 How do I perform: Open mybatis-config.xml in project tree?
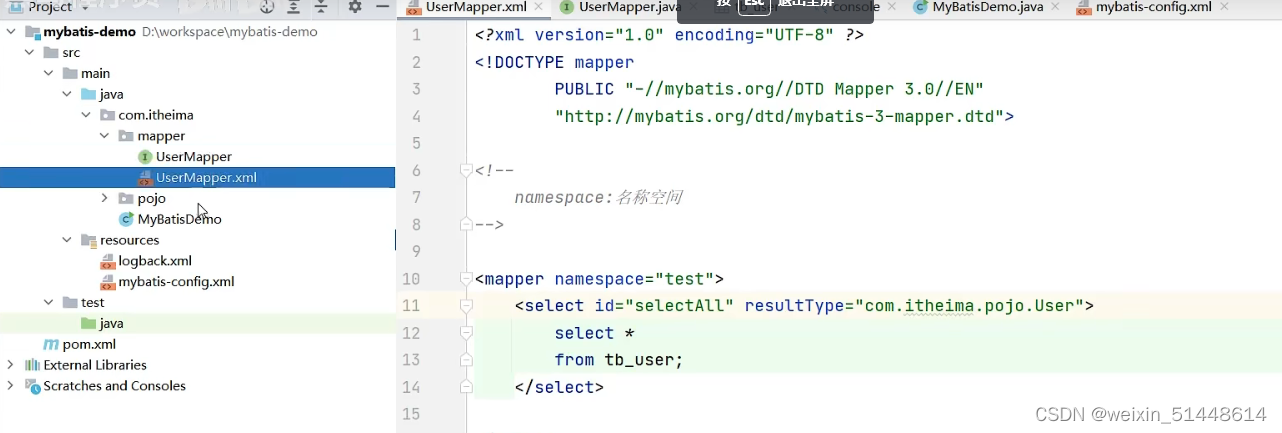(177, 281)
